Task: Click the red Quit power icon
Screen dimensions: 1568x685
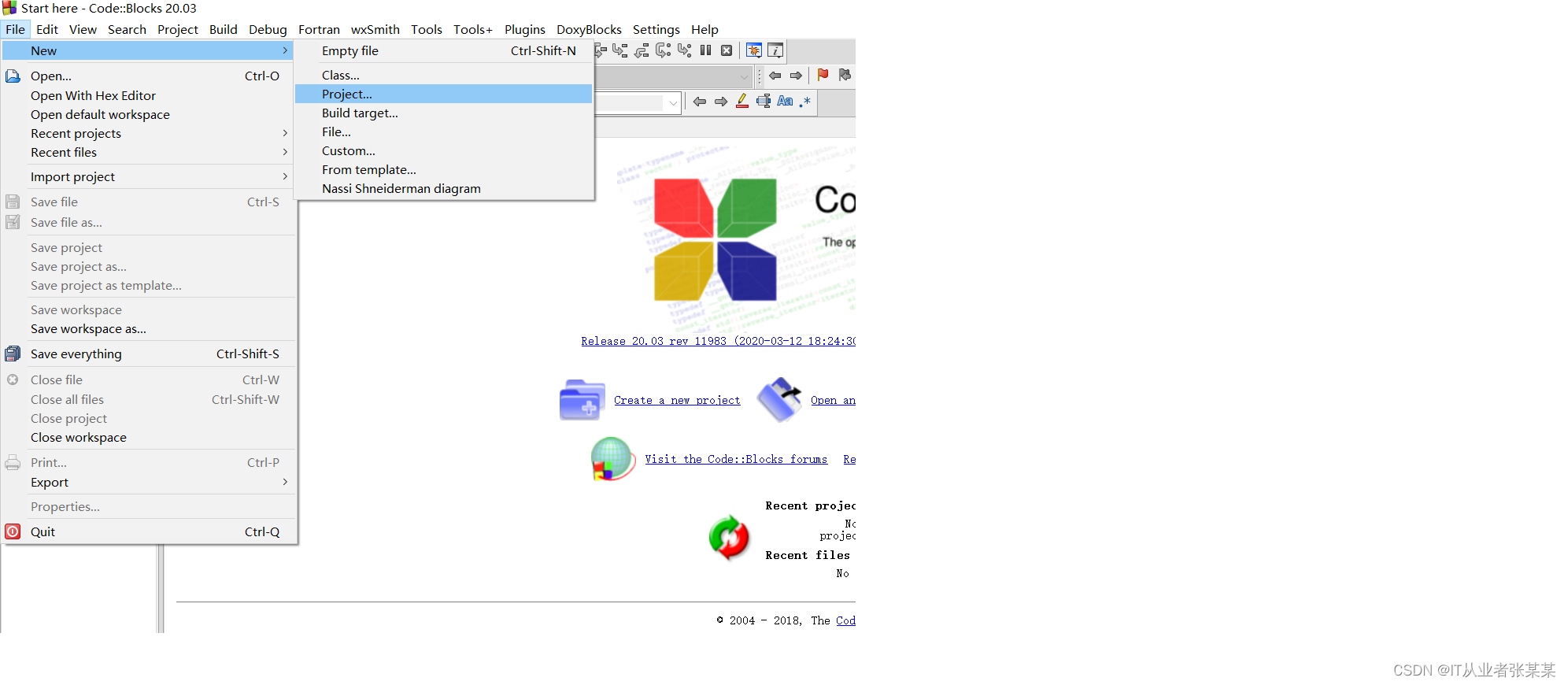Action: click(13, 531)
